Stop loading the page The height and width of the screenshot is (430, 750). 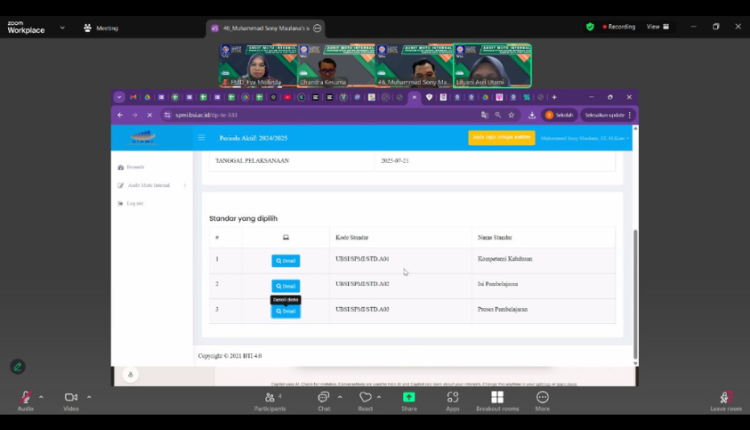tap(149, 115)
